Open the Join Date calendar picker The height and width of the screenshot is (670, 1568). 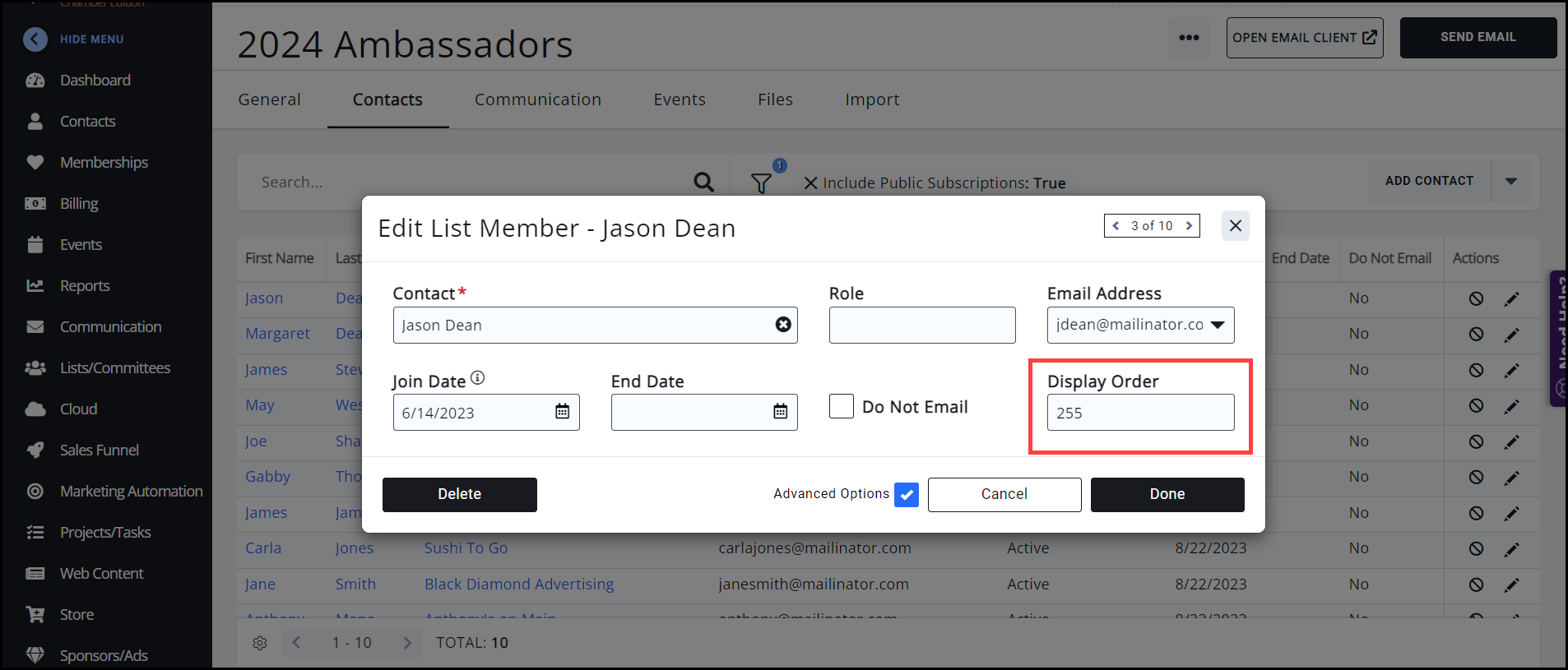click(562, 412)
